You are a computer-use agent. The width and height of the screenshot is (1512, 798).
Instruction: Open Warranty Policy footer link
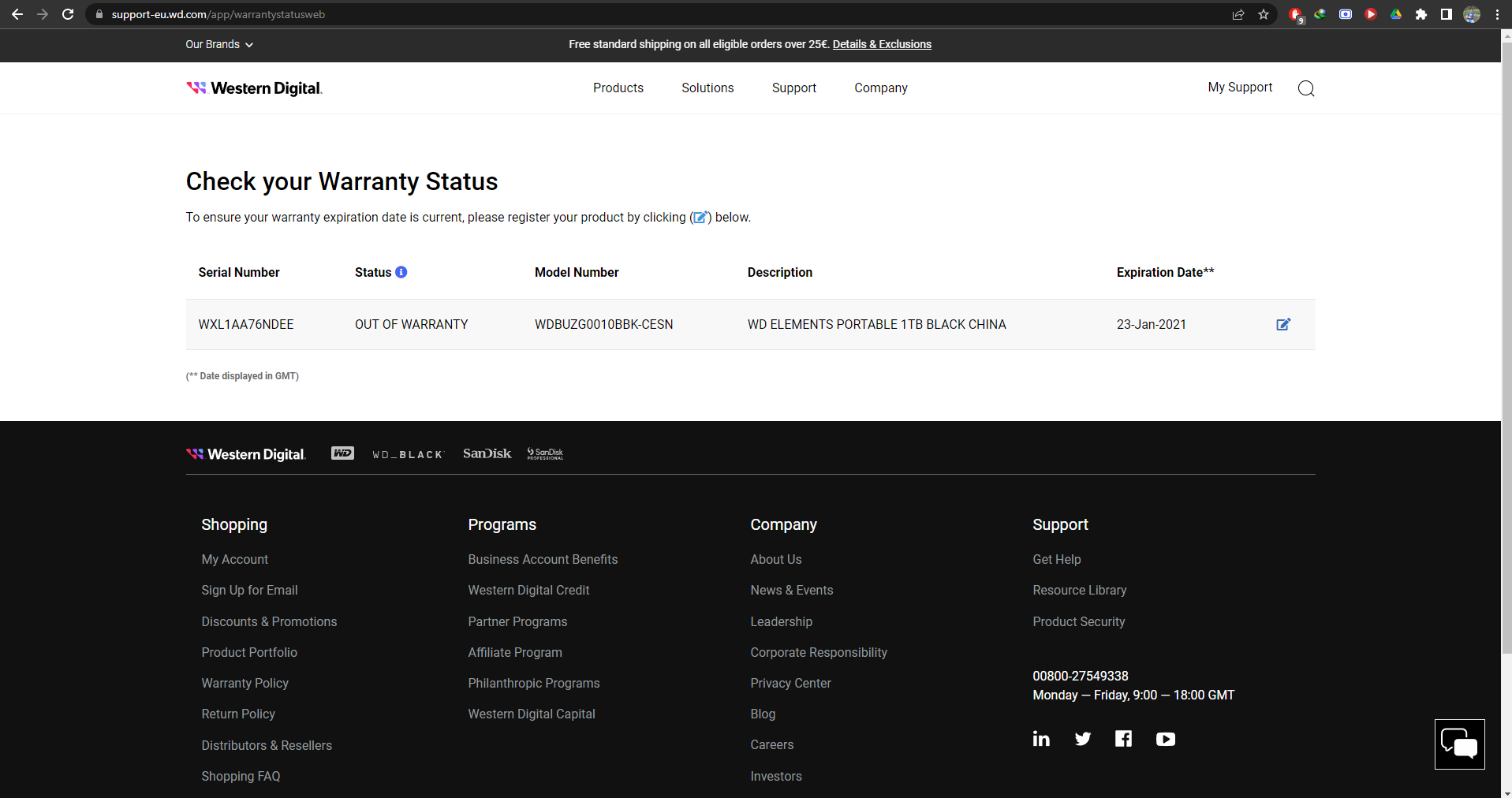pyautogui.click(x=245, y=683)
